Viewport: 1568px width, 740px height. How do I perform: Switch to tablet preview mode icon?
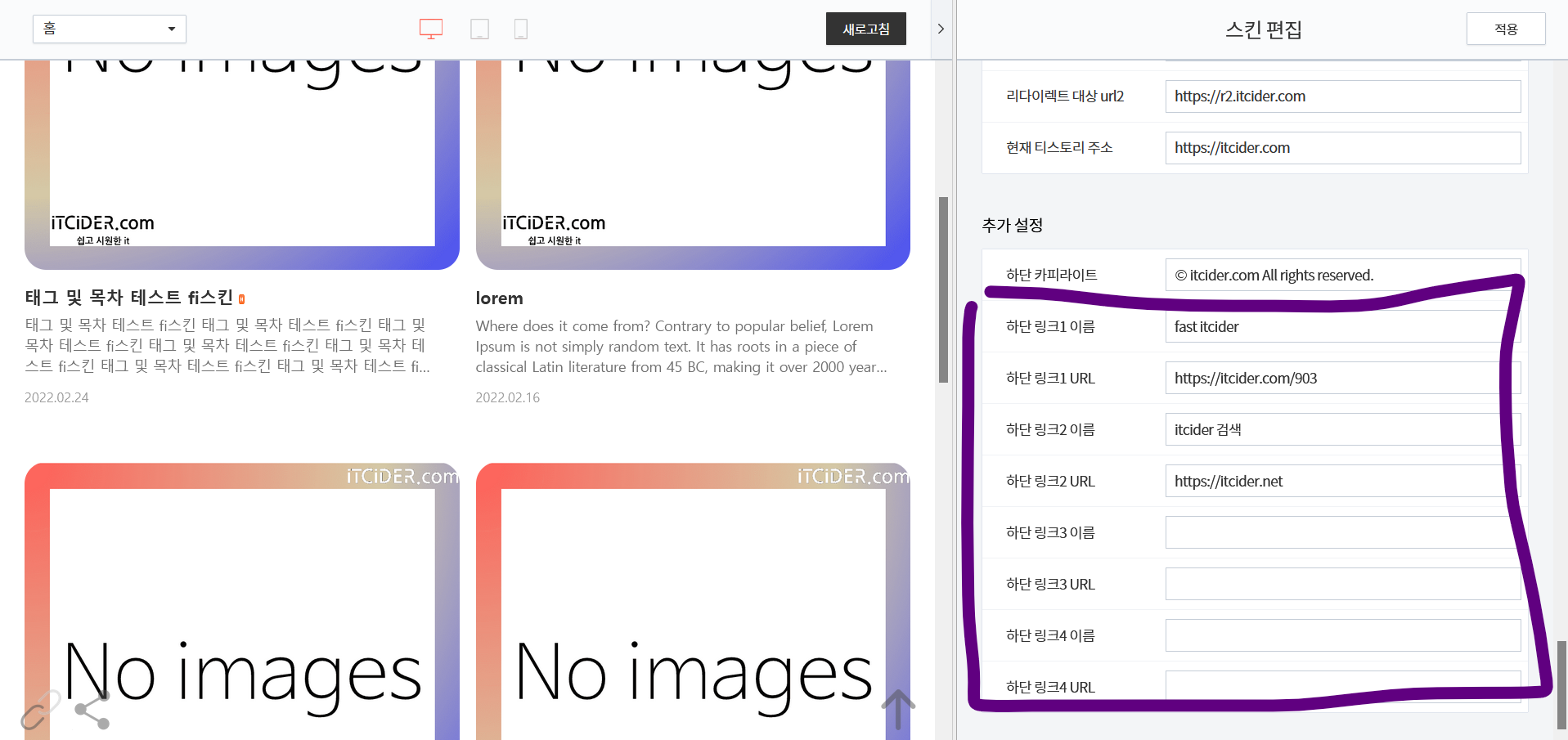tap(480, 29)
